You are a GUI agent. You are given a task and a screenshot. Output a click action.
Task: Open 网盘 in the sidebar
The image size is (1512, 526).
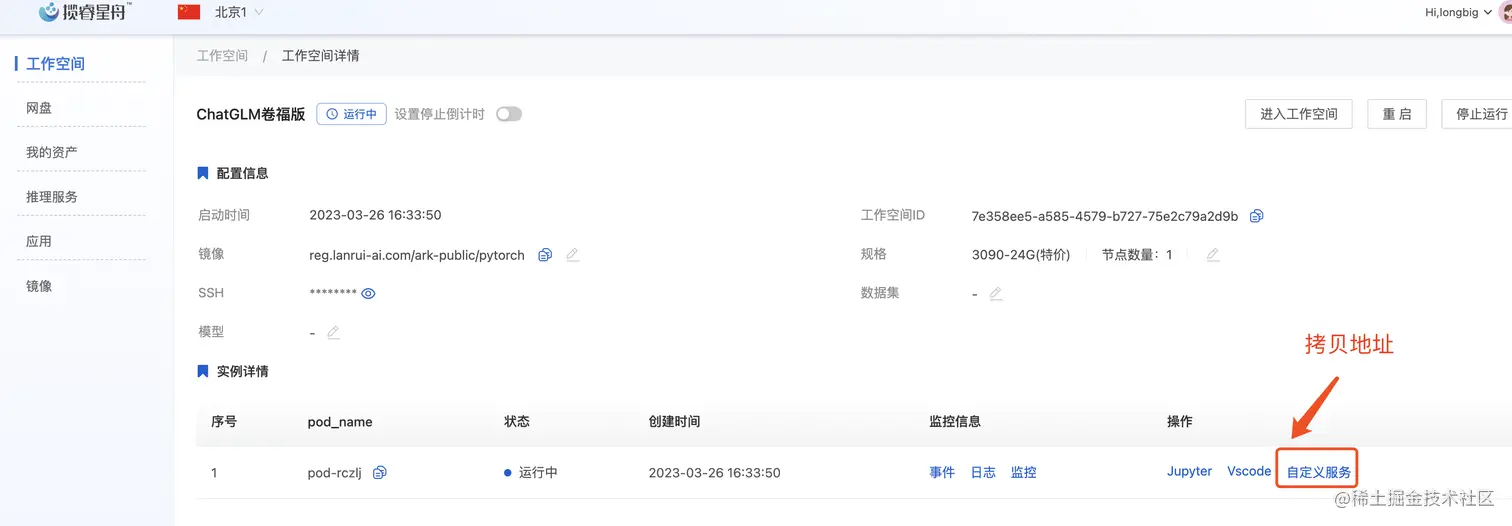pyautogui.click(x=39, y=108)
